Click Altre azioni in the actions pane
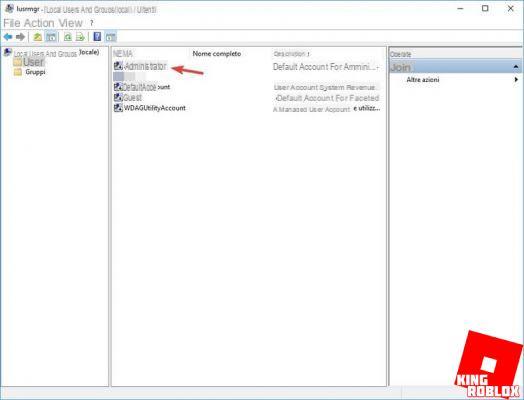 (423, 80)
